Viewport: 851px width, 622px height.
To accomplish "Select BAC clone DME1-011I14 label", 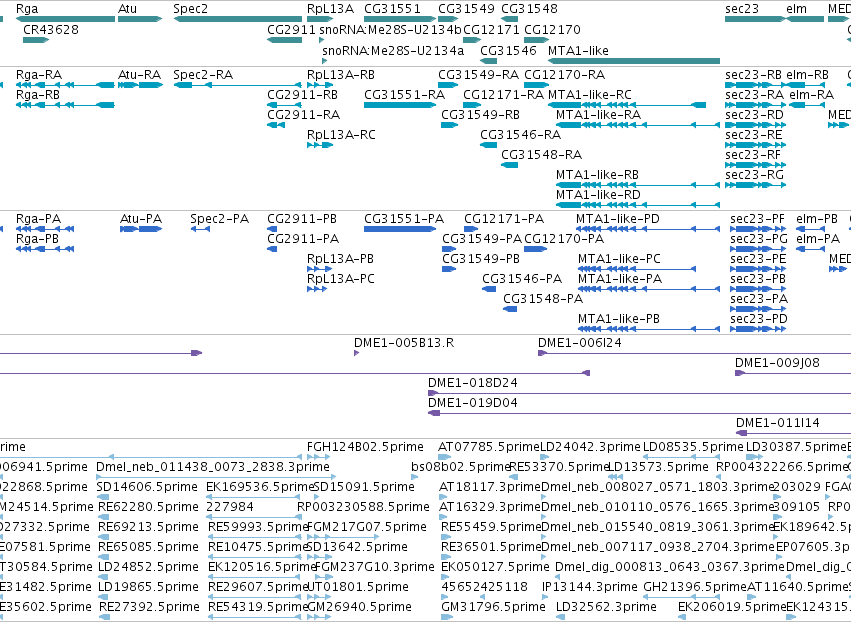I will tap(778, 422).
